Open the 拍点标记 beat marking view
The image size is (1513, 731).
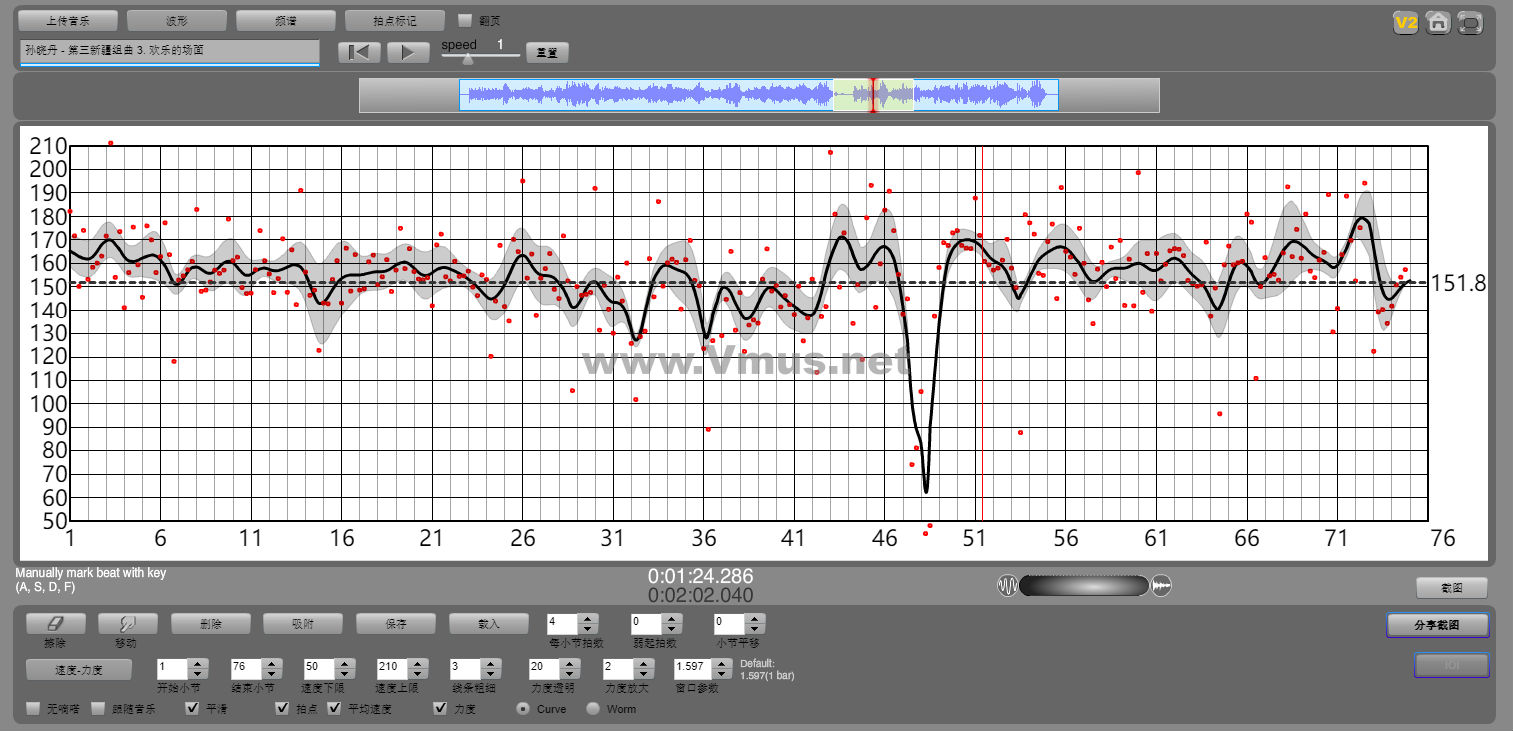394,20
